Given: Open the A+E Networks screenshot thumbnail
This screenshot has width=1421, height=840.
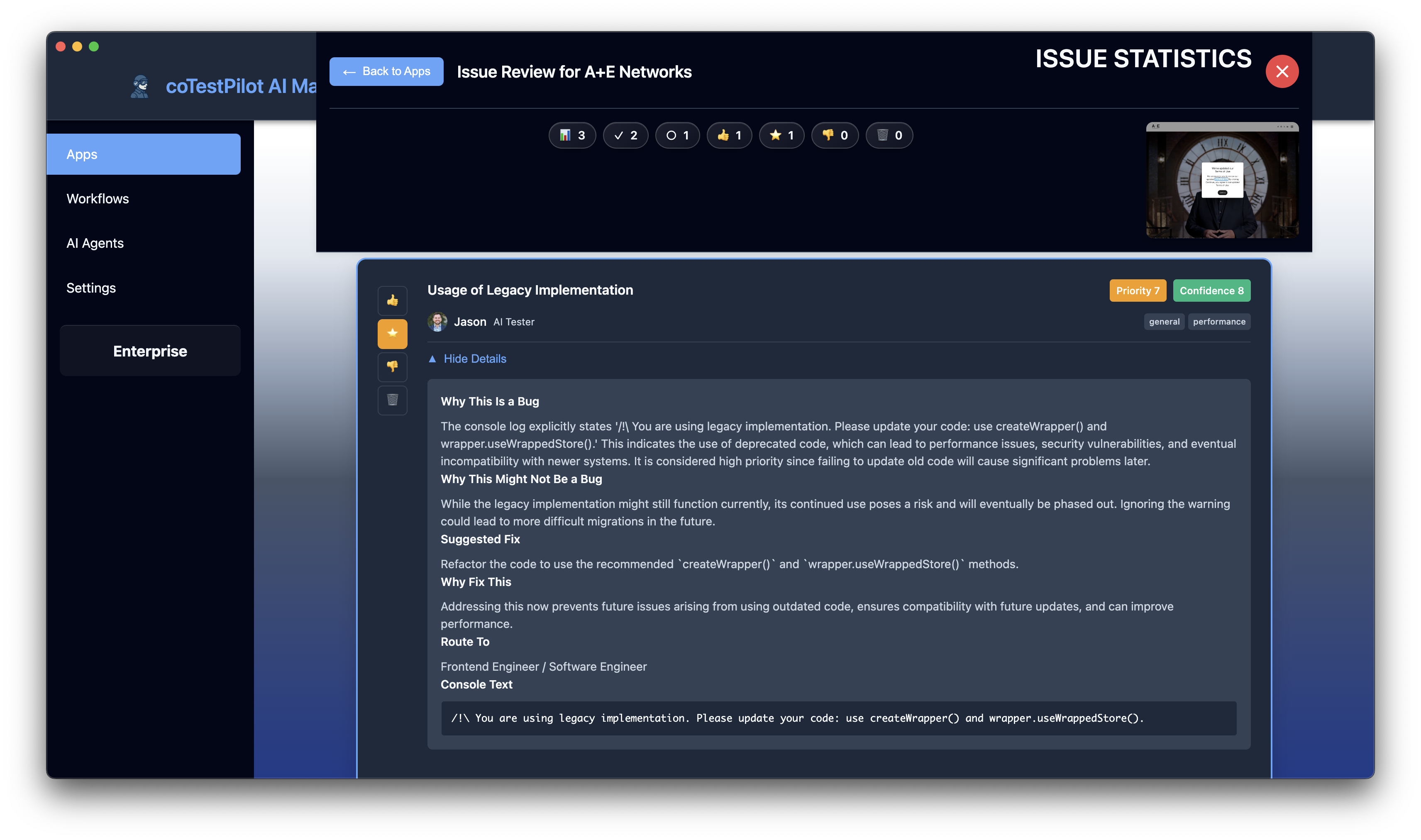Looking at the screenshot, I should pos(1222,180).
